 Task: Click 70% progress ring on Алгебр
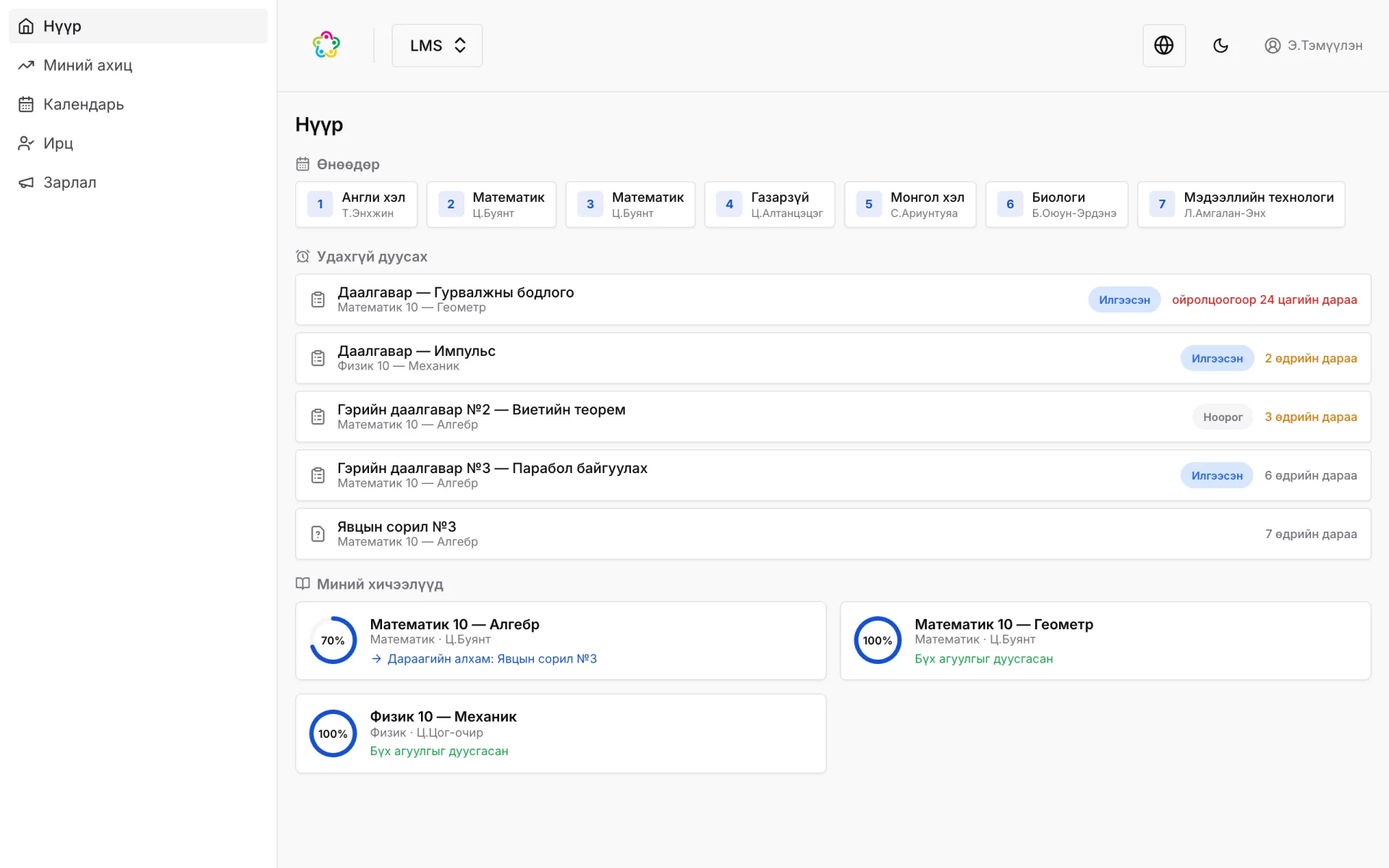pyautogui.click(x=333, y=640)
